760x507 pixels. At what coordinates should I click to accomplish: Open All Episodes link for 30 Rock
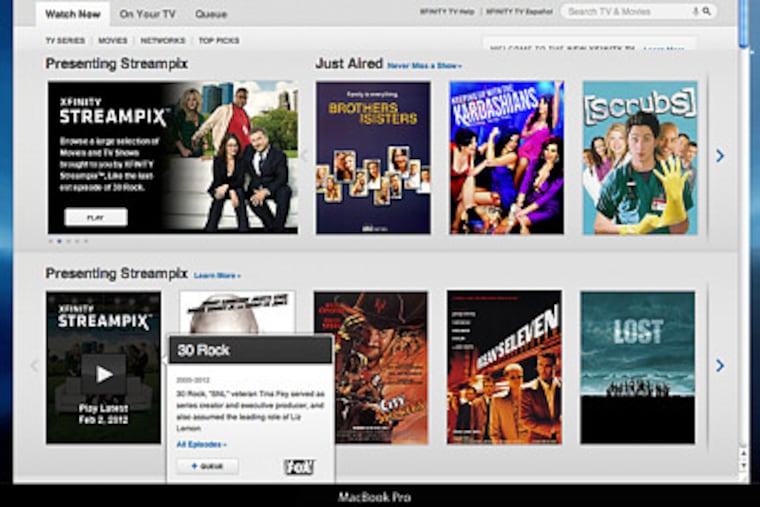pos(201,444)
